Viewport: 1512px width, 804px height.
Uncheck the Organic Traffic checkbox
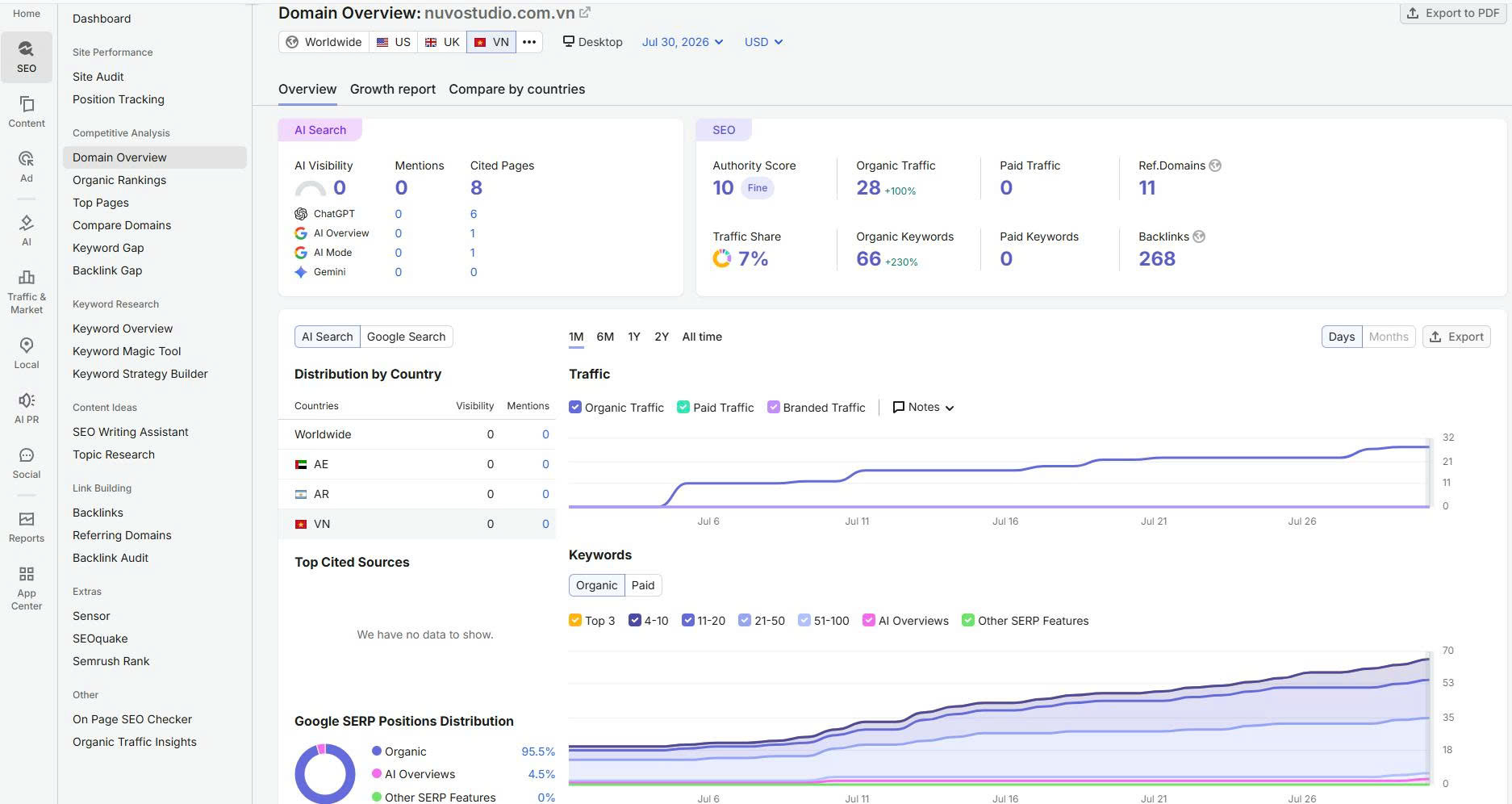(x=575, y=407)
